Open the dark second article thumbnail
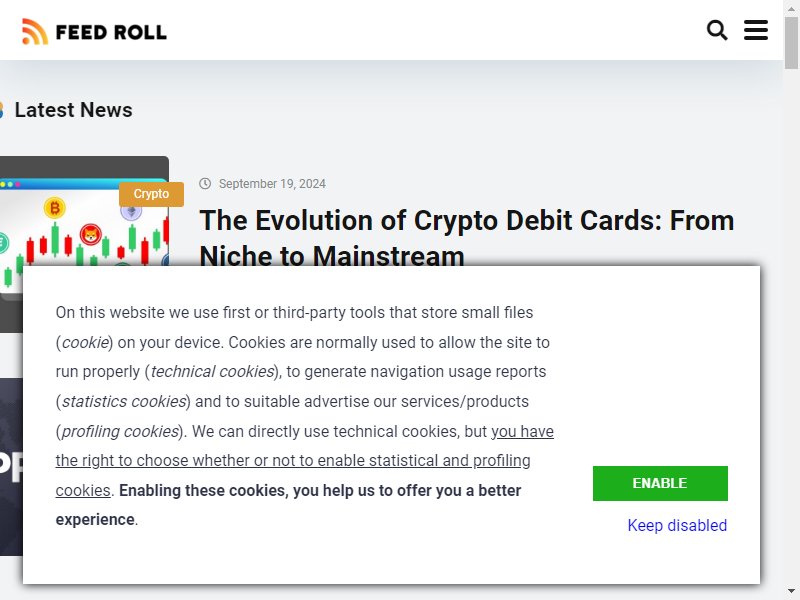 [x=11, y=467]
